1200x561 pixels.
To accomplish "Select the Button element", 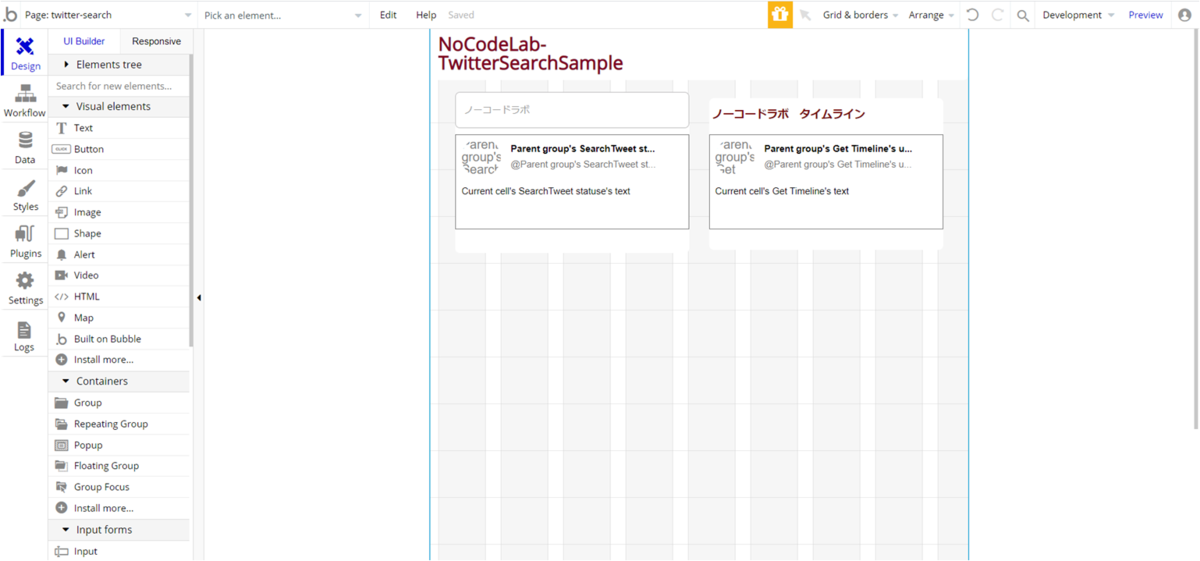I will click(118, 149).
